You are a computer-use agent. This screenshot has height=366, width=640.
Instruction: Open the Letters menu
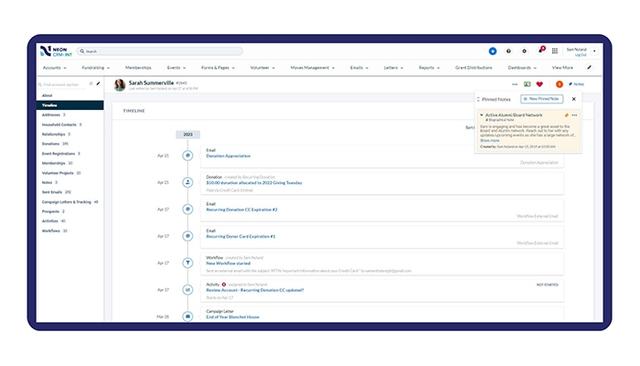coord(393,68)
